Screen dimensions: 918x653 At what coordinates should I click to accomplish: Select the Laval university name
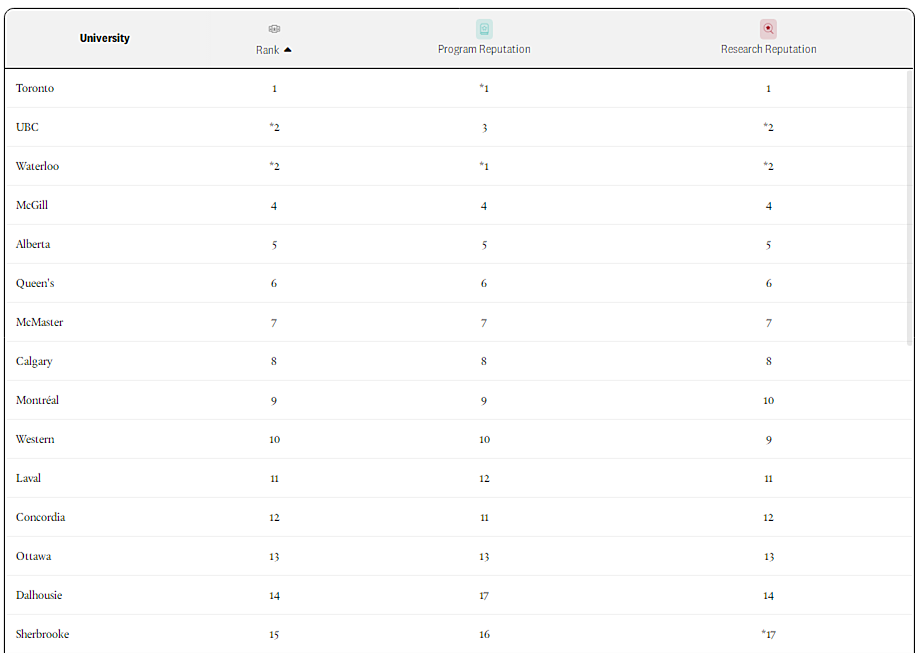pos(28,478)
